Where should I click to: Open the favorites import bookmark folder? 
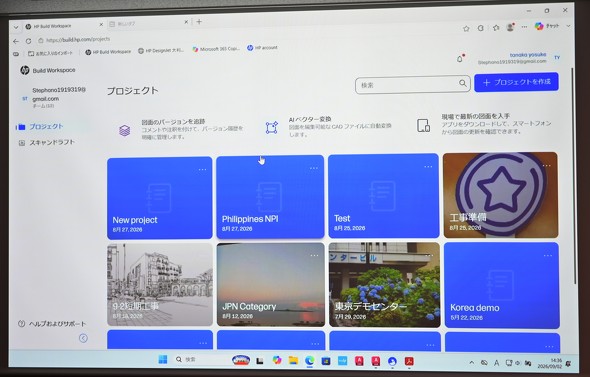[x=50, y=53]
